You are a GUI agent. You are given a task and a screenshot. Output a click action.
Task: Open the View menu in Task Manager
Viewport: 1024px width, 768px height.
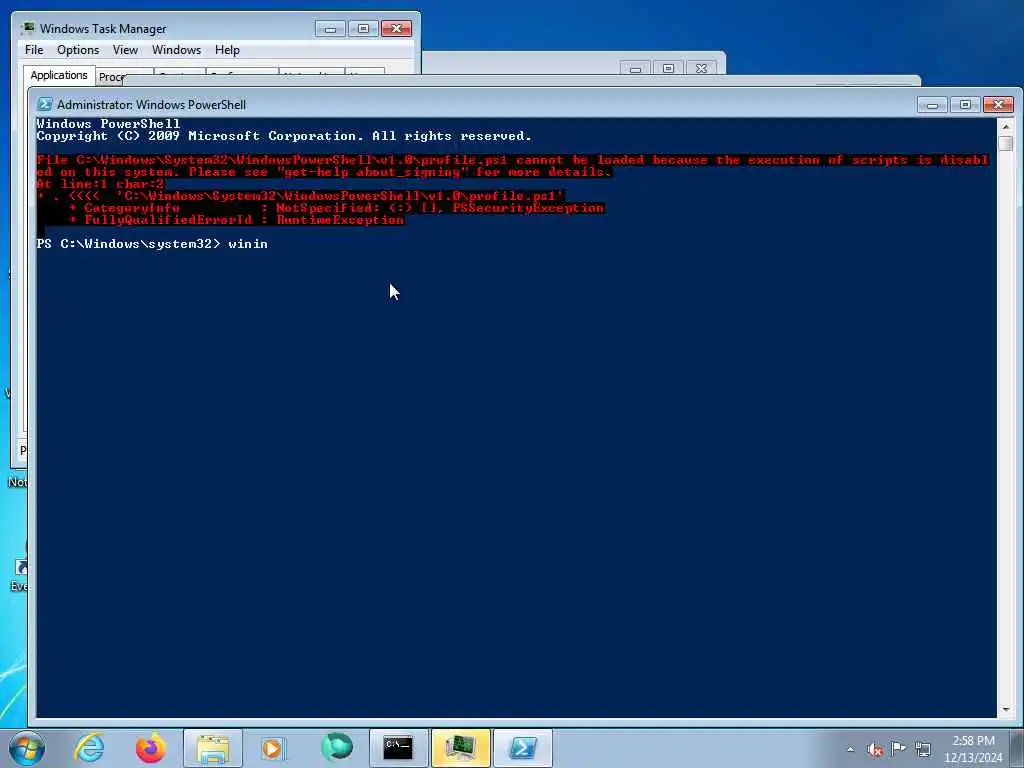(x=125, y=50)
